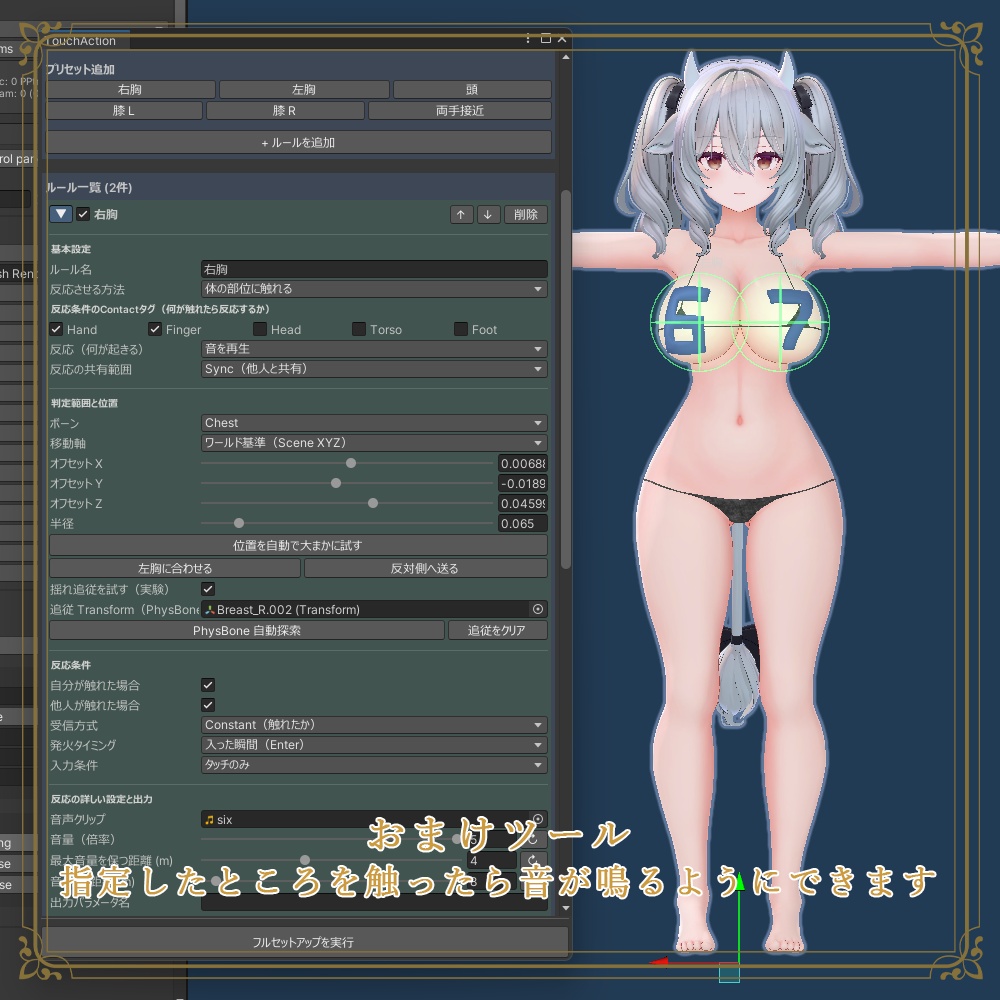Toggle 自分が触れた場合 checkbox
The image size is (1000, 1000).
208,685
